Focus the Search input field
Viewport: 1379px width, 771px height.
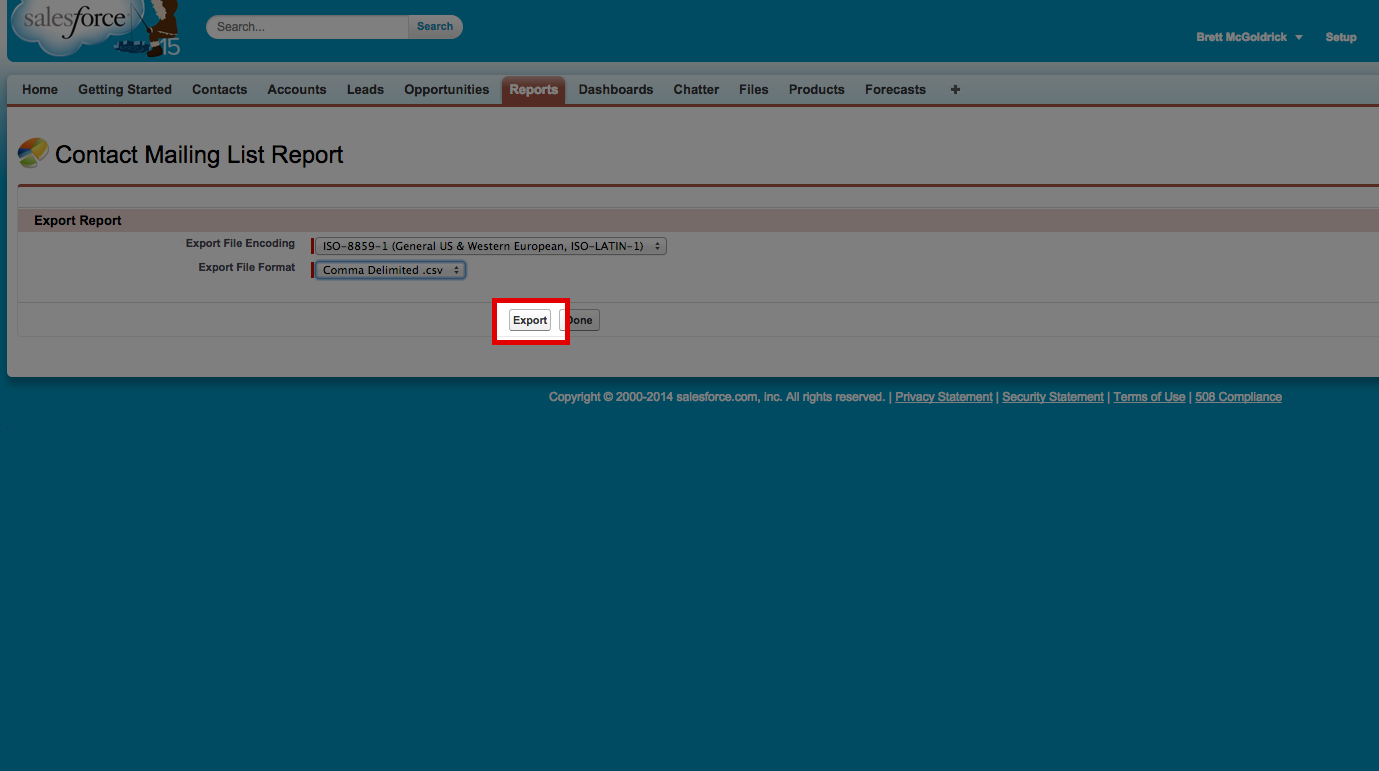coord(308,27)
